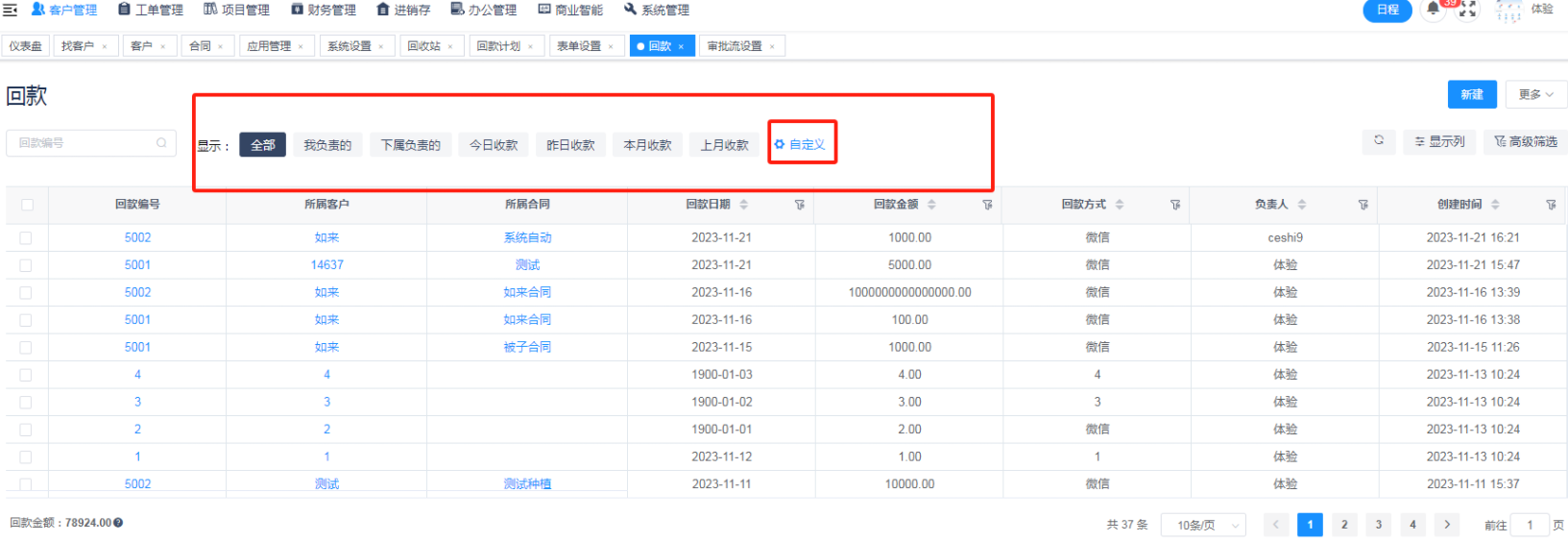Viewport: 1568px width, 542px height.
Task: Filter the 创建时间 column
Action: click(1551, 205)
